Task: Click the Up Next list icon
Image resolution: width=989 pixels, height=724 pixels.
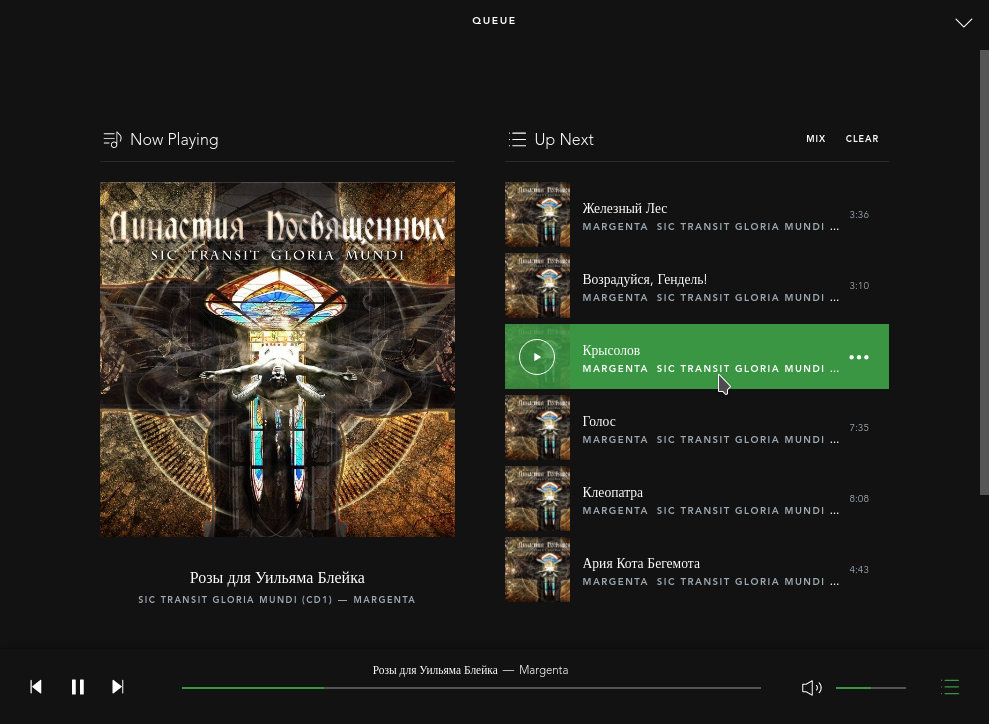Action: coord(517,139)
